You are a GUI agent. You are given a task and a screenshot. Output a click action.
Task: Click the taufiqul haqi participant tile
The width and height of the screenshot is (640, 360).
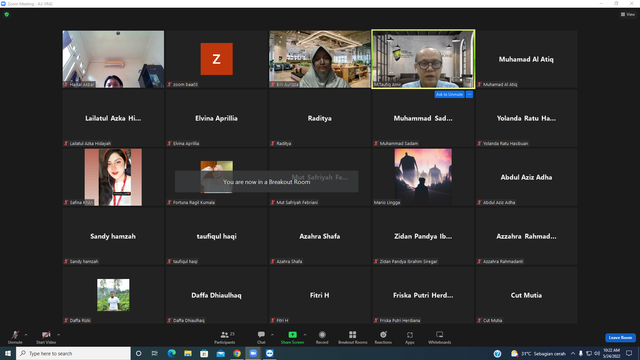click(x=216, y=236)
